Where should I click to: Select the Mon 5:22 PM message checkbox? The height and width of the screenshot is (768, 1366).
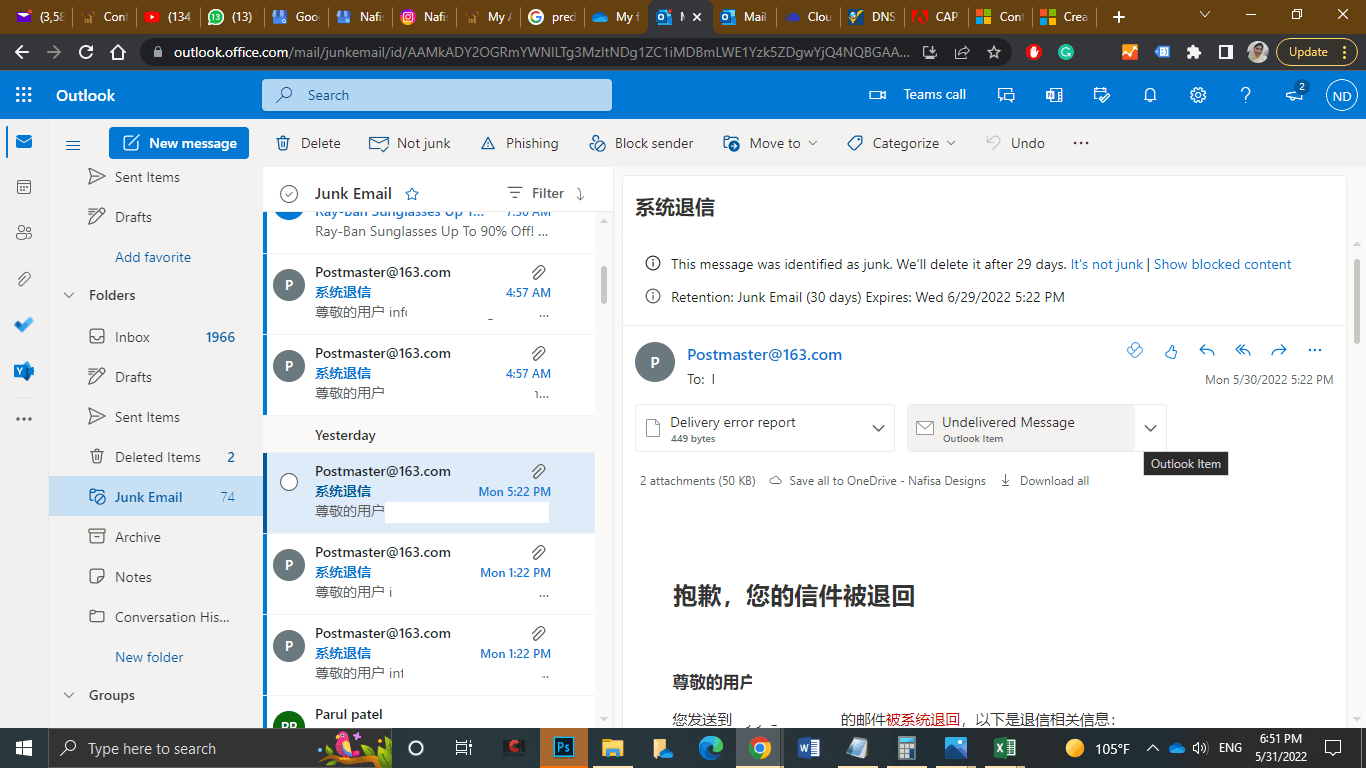289,482
